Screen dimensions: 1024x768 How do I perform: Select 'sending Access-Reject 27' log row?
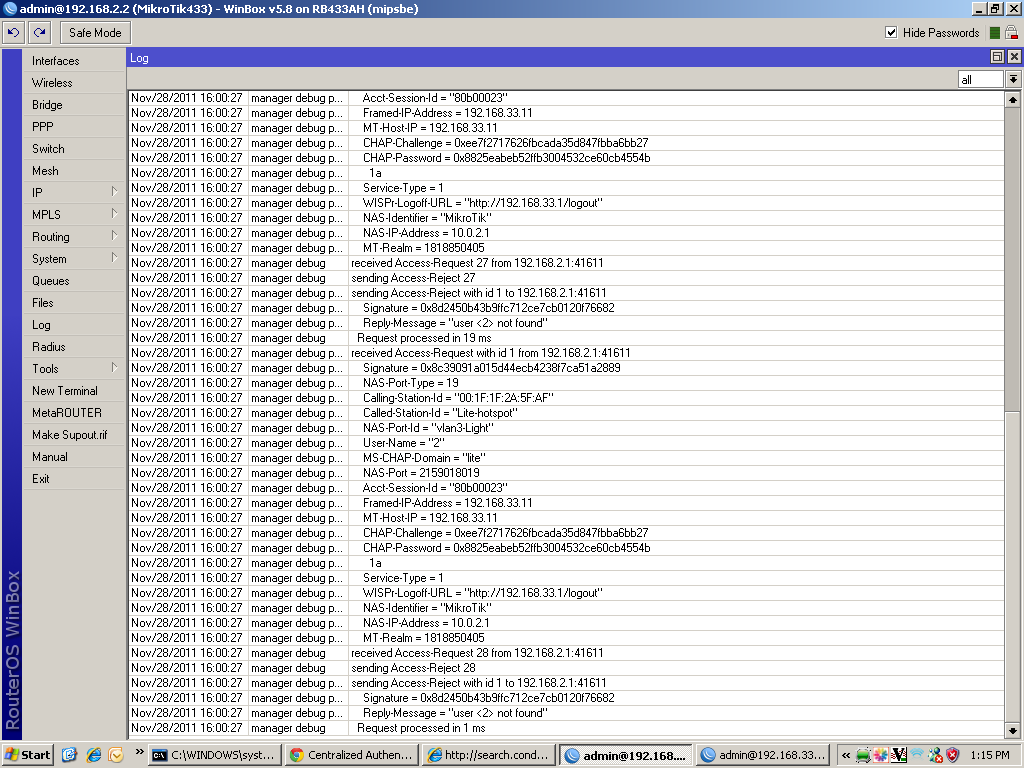coord(566,278)
